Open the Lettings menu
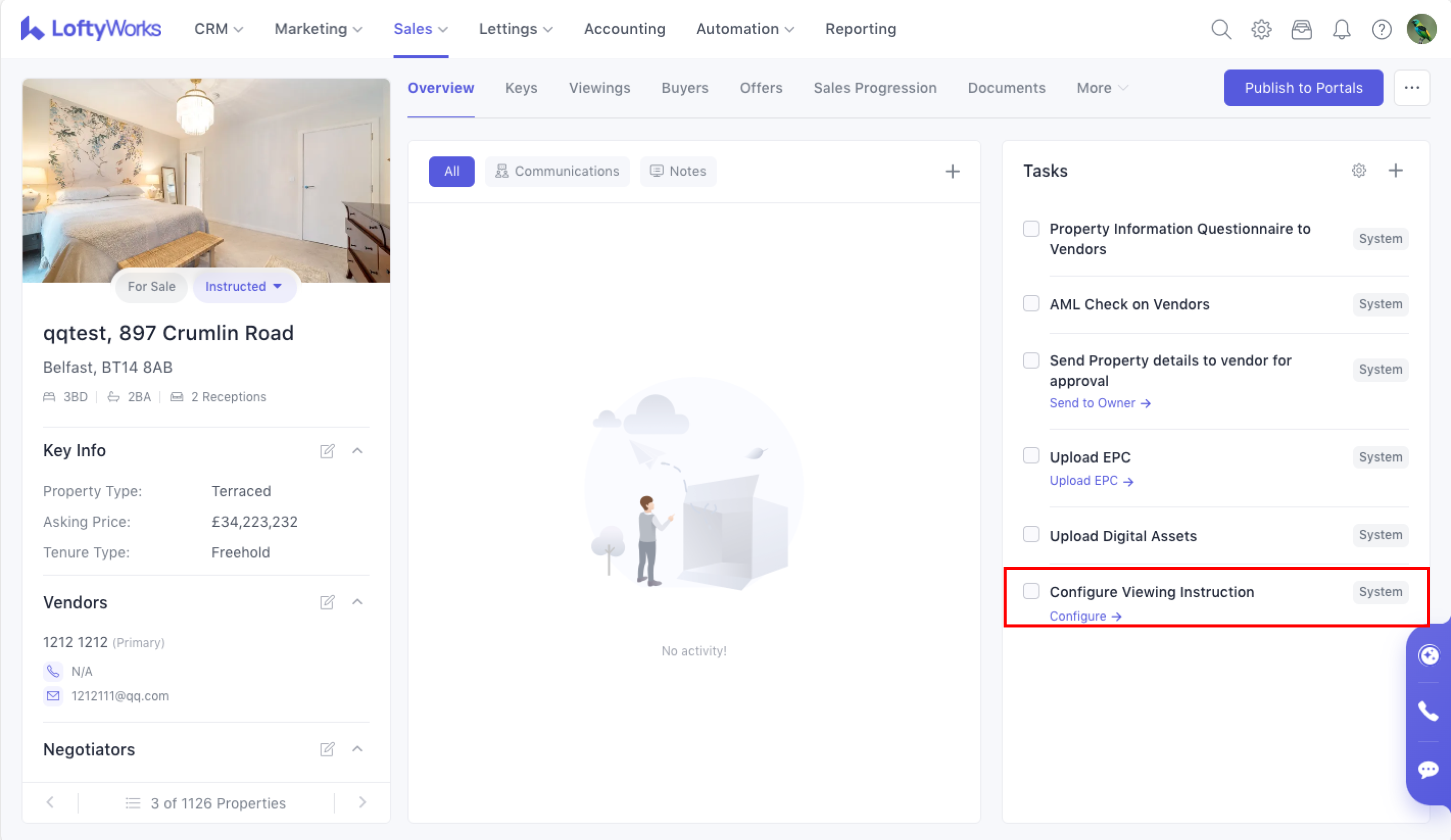Viewport: 1451px width, 840px height. [515, 29]
